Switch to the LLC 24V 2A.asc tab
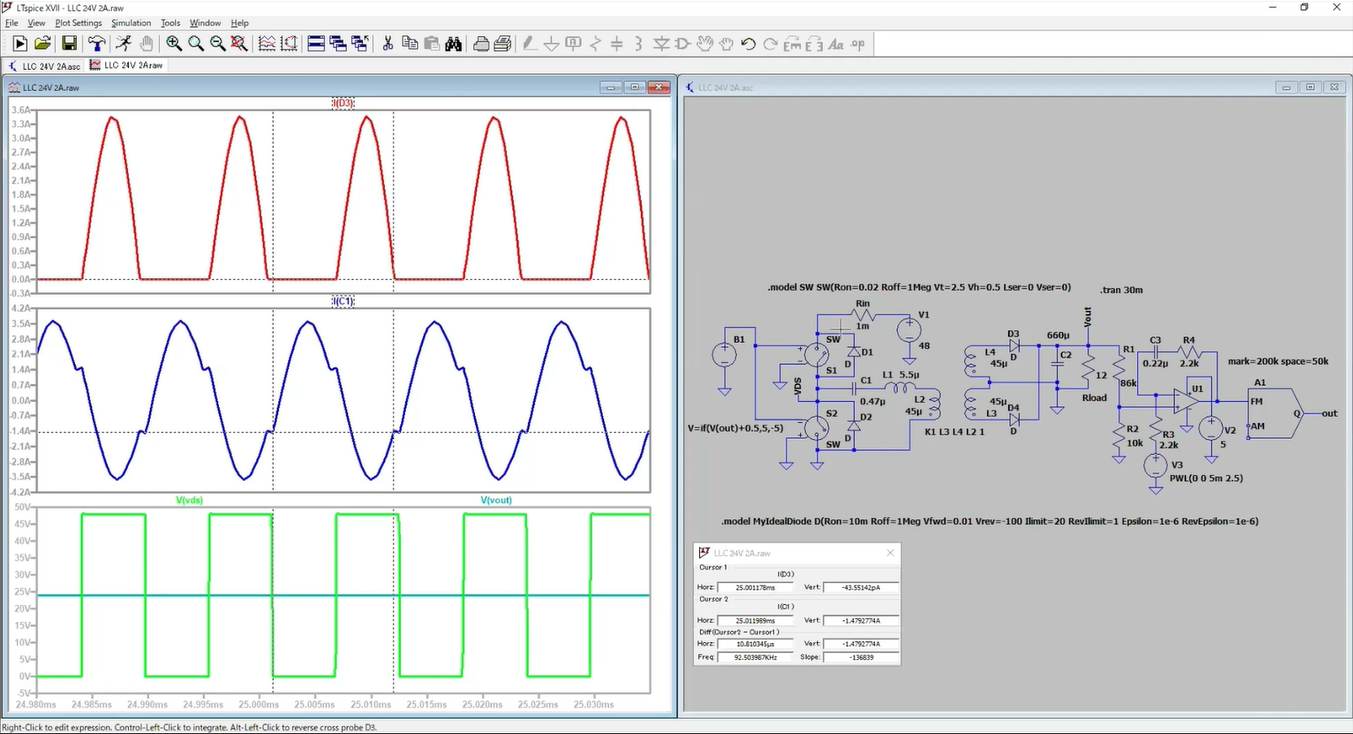Screen dimensions: 1353x734 click(45, 66)
